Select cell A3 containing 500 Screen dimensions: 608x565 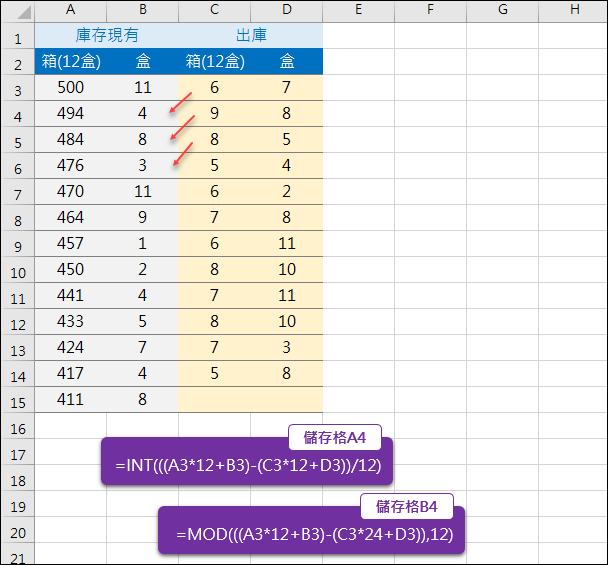pyautogui.click(x=71, y=87)
